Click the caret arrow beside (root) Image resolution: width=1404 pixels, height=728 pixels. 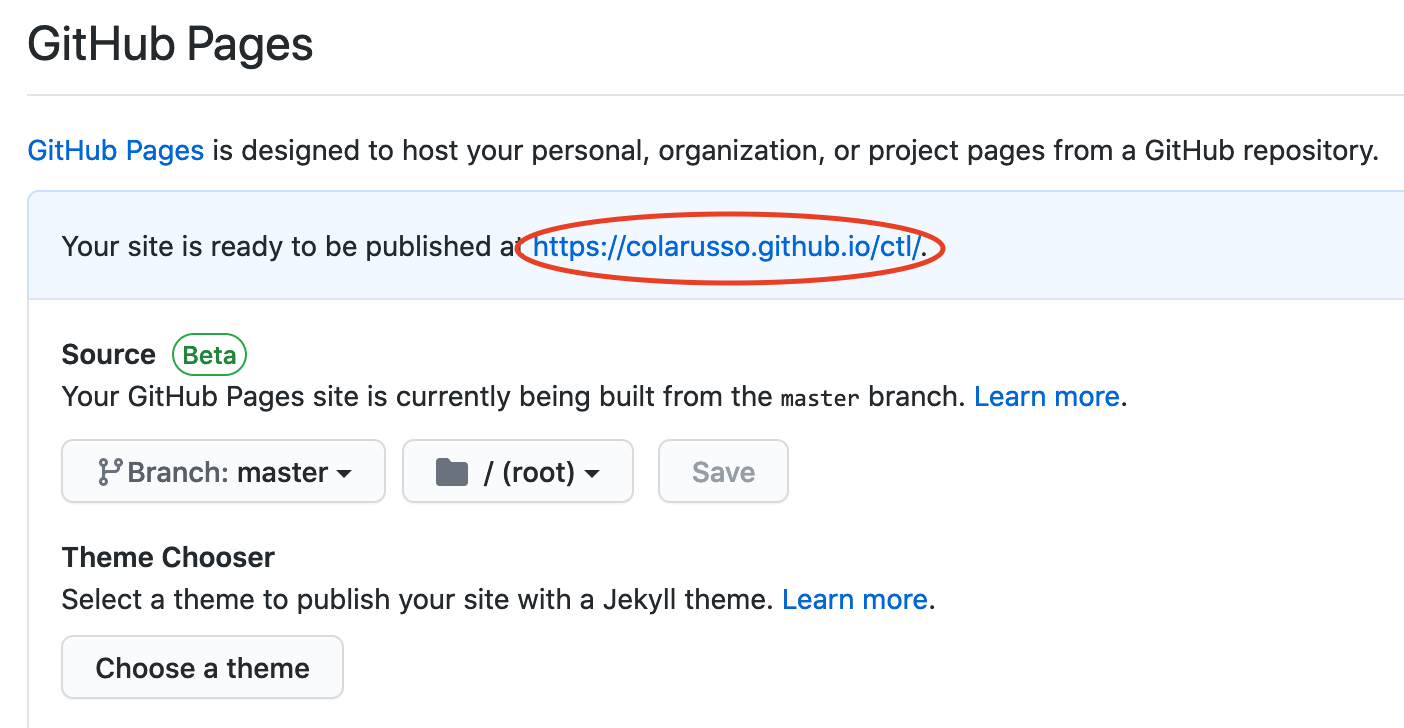pos(591,474)
